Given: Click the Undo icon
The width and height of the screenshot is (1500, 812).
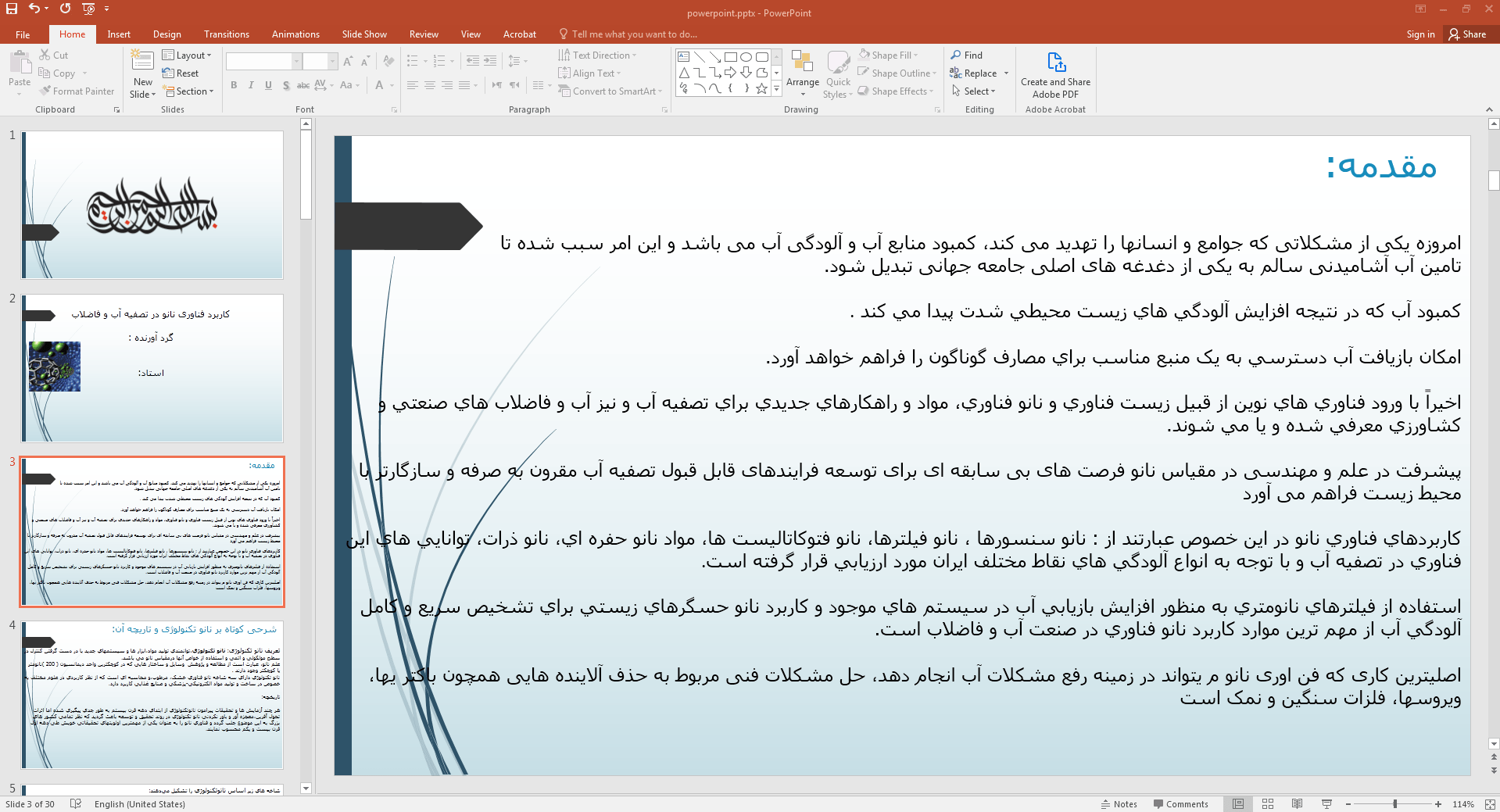Looking at the screenshot, I should [34, 9].
